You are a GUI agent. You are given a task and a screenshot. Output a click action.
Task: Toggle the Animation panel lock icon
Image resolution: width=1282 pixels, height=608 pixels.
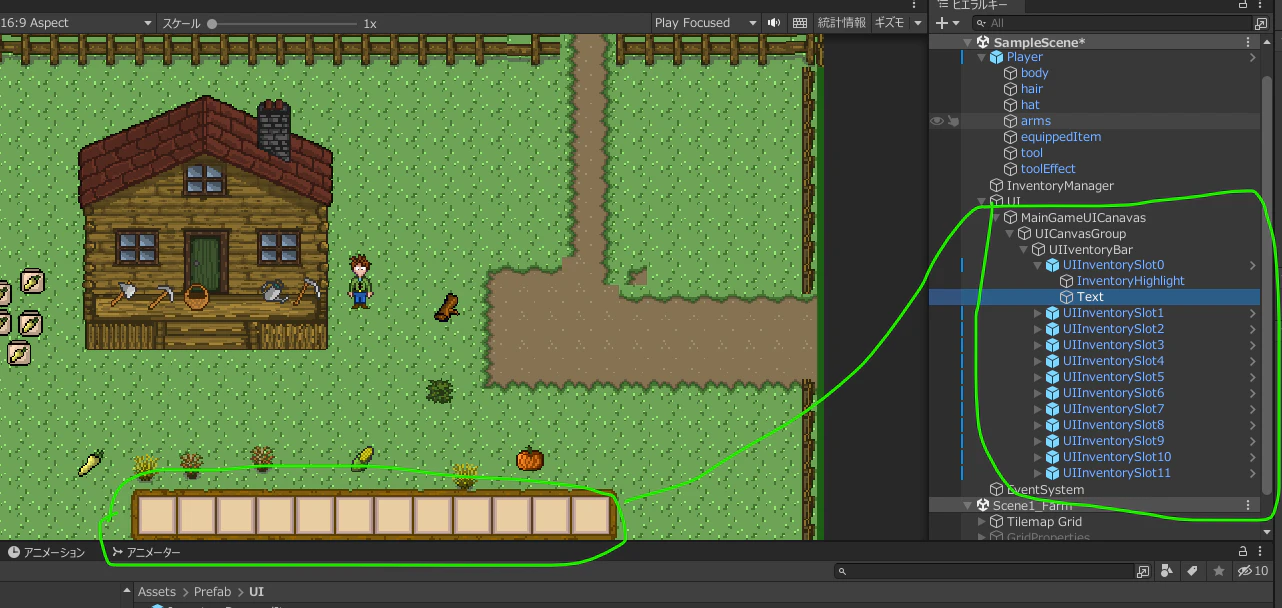coord(1243,551)
